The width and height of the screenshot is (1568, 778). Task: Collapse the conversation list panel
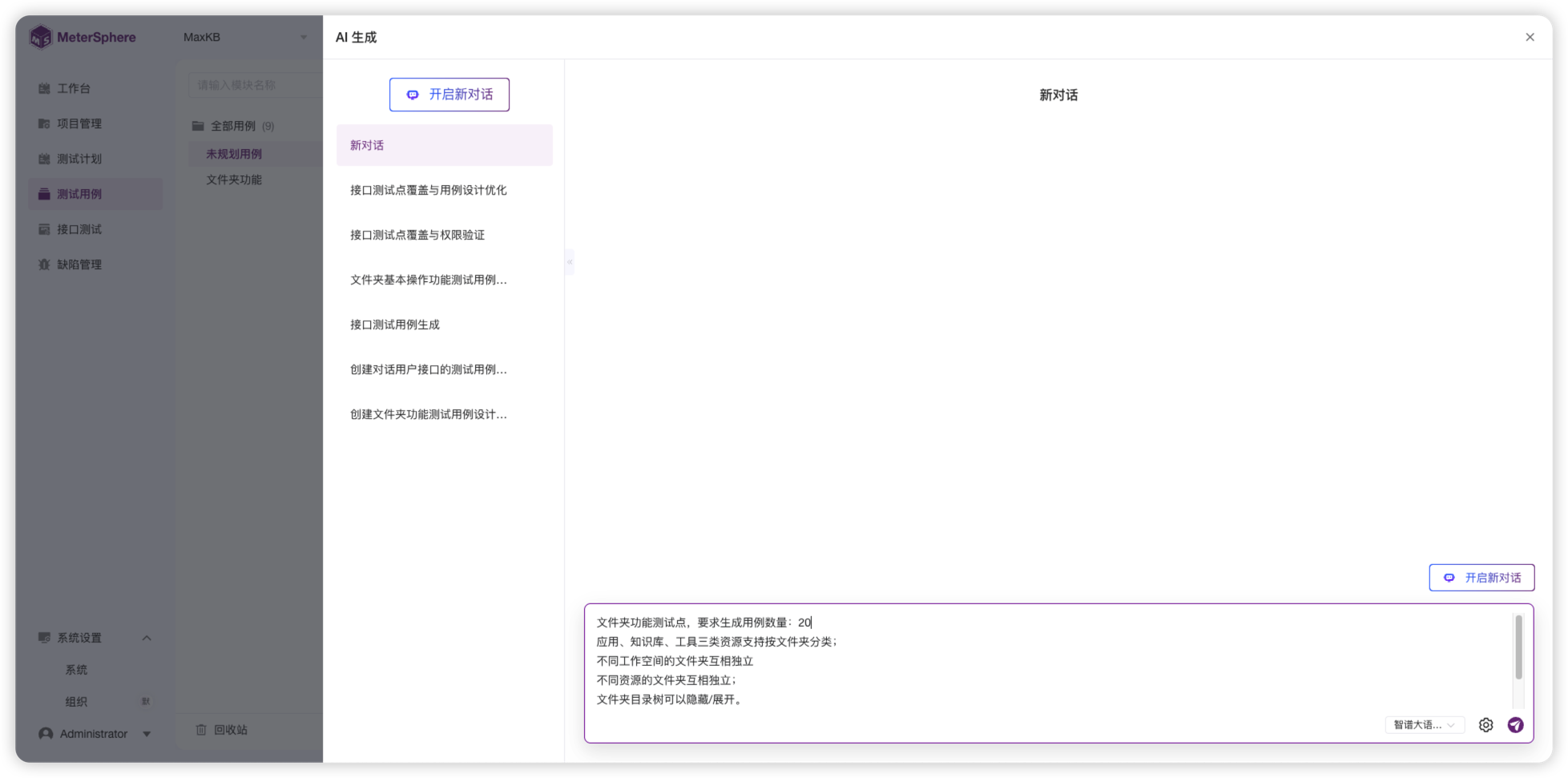pyautogui.click(x=569, y=261)
